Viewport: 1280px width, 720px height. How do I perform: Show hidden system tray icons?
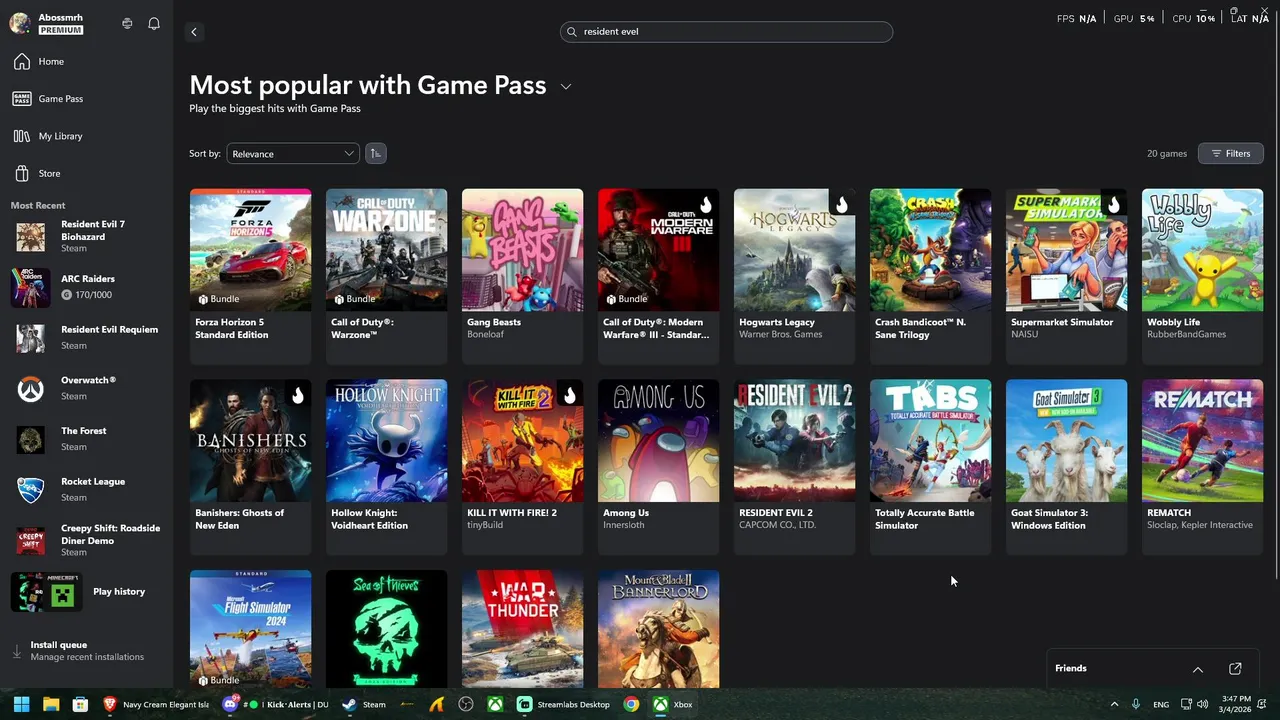1114,704
